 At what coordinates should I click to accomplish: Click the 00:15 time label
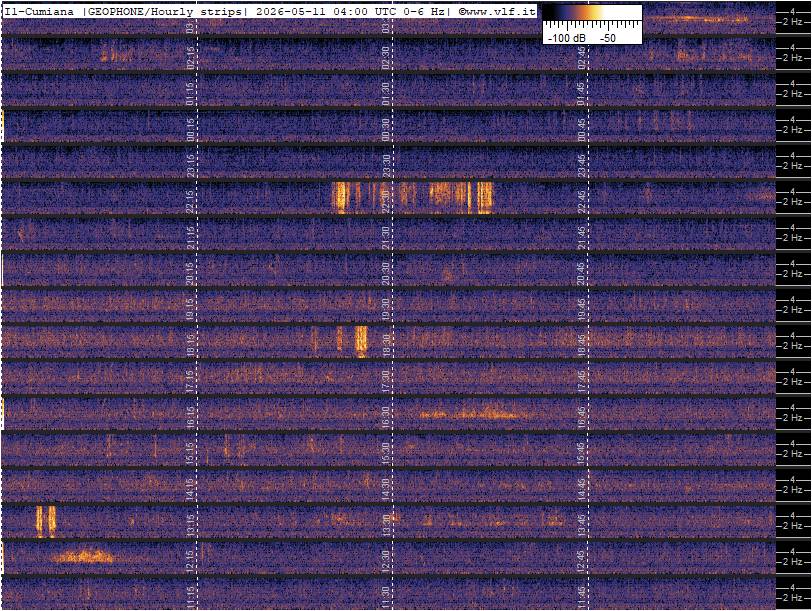click(190, 129)
